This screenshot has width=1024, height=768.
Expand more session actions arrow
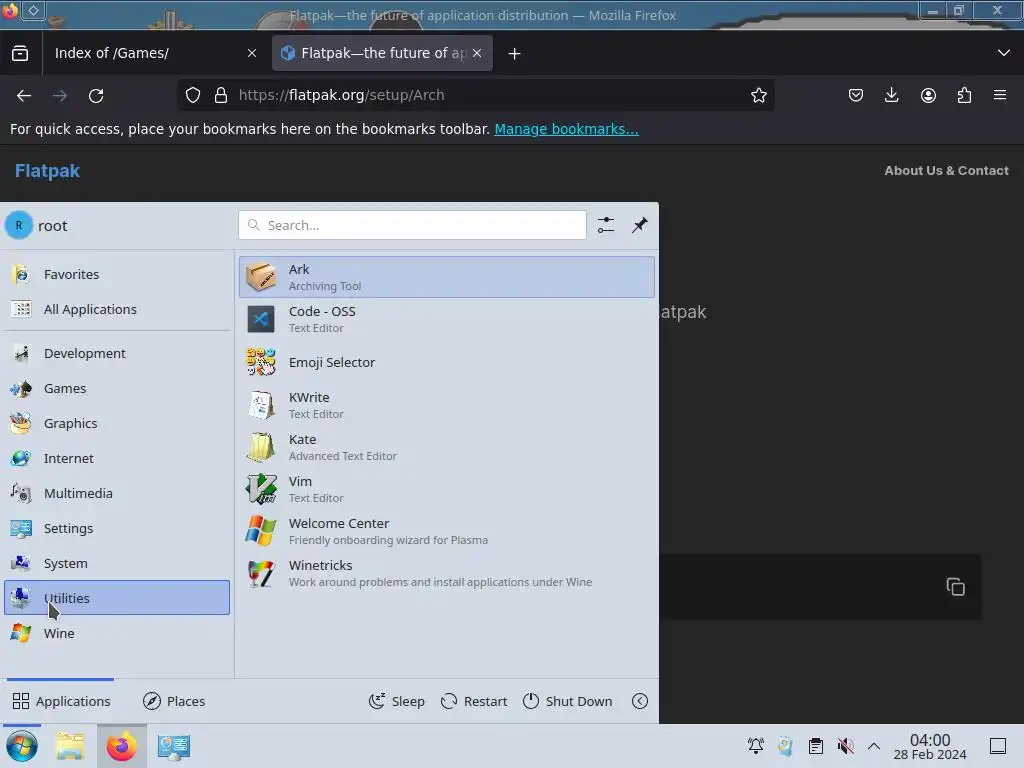[x=640, y=701]
